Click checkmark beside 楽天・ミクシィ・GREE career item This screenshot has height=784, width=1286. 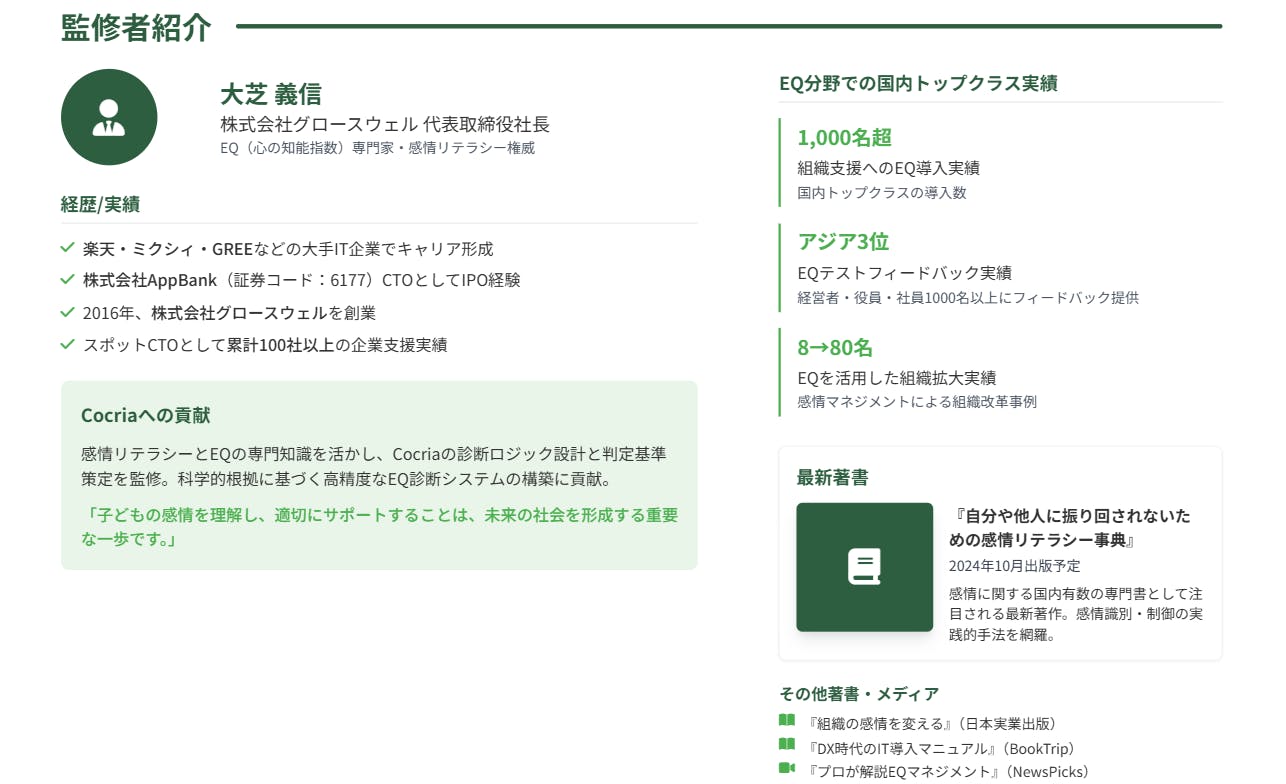click(x=68, y=248)
